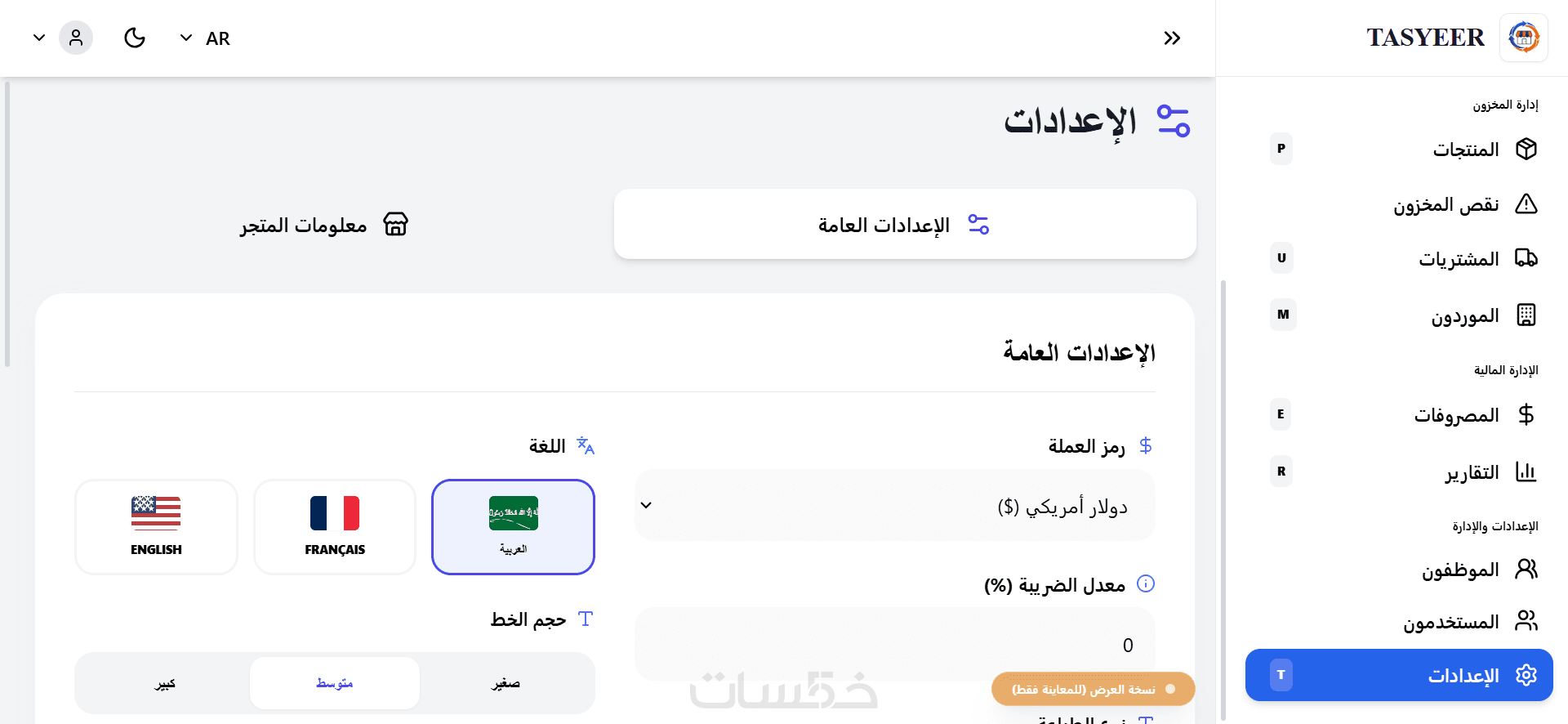This screenshot has width=1568, height=724.
Task: Open currency symbol dropdown
Action: coord(894,505)
